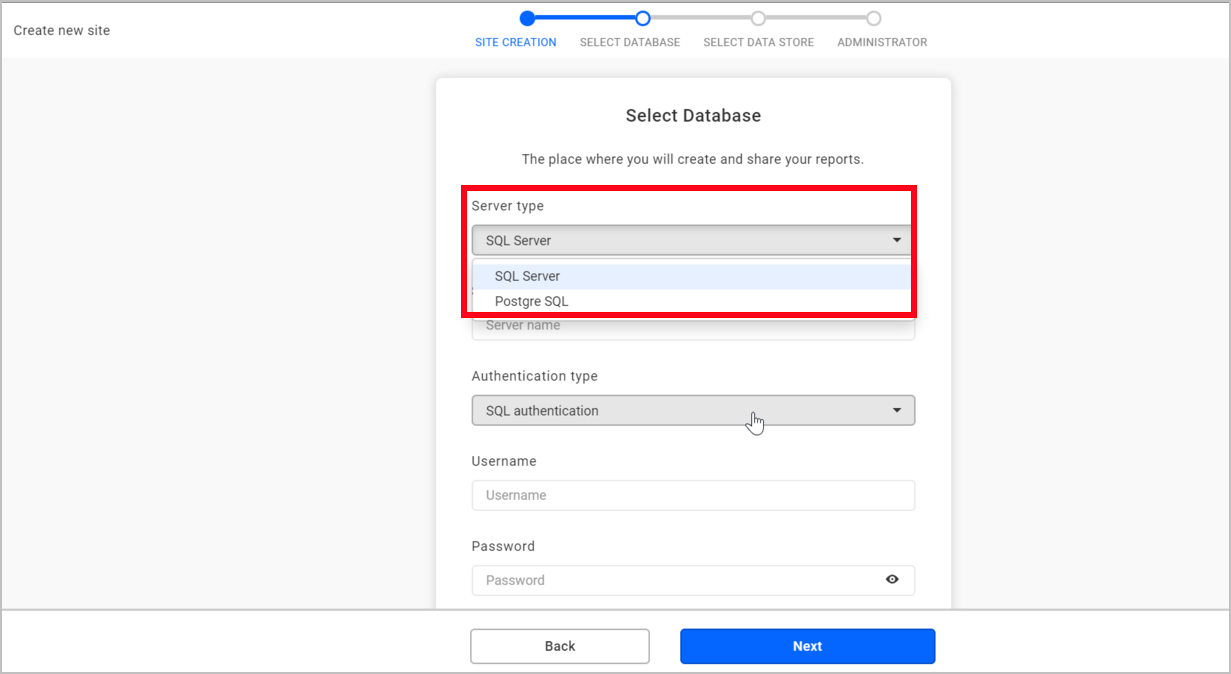This screenshot has height=674, width=1231.
Task: Open the Authentication type dropdown arrow
Action: (897, 410)
